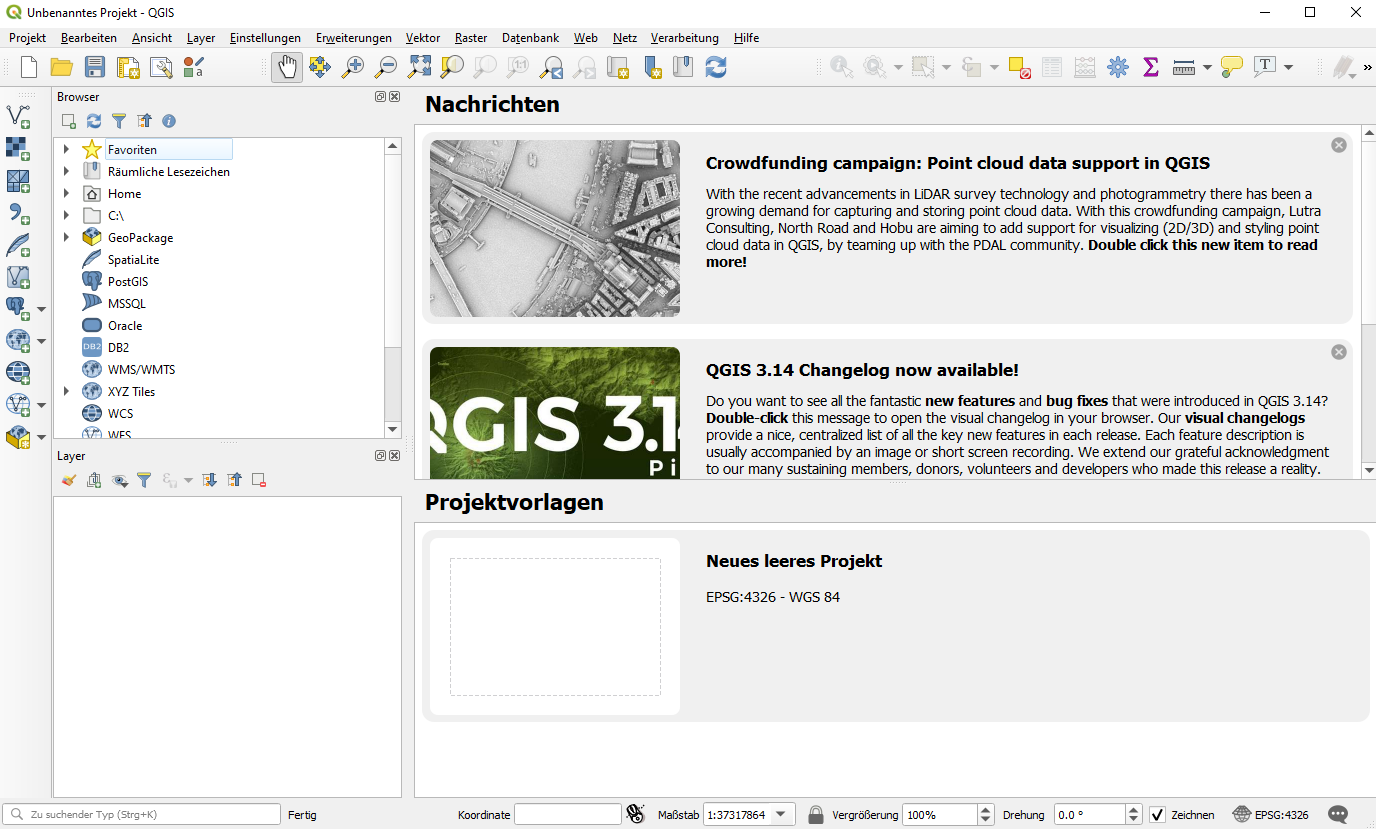1376x829 pixels.
Task: Open the Verarbeitung menu
Action: coord(685,38)
